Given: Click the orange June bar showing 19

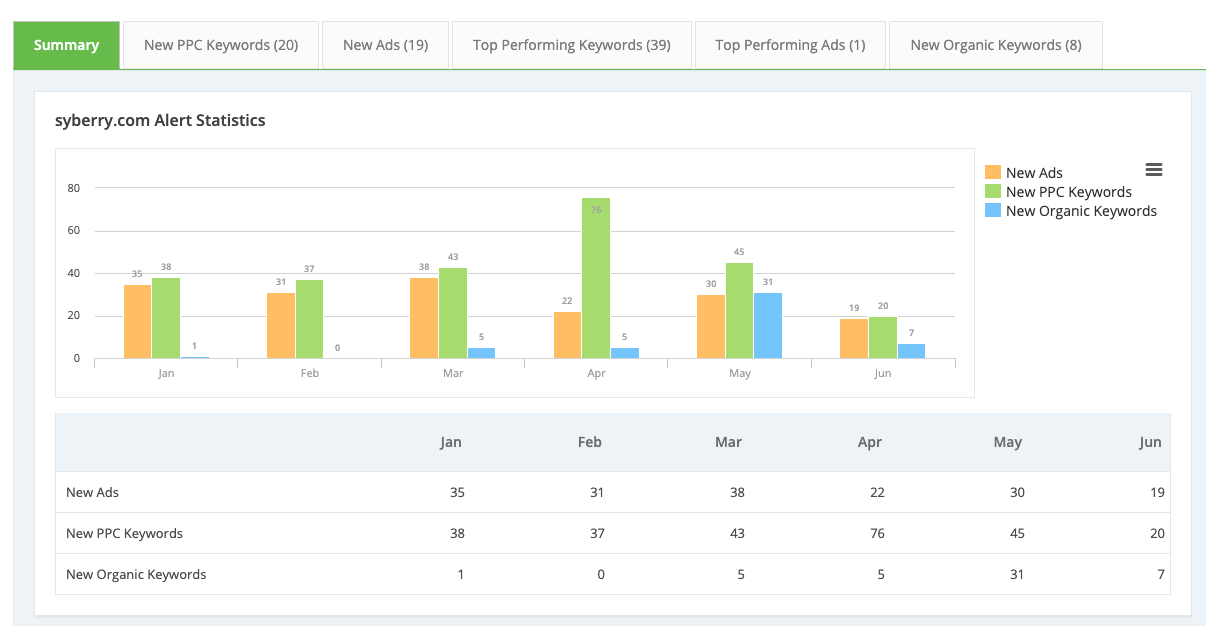Looking at the screenshot, I should pyautogui.click(x=854, y=338).
